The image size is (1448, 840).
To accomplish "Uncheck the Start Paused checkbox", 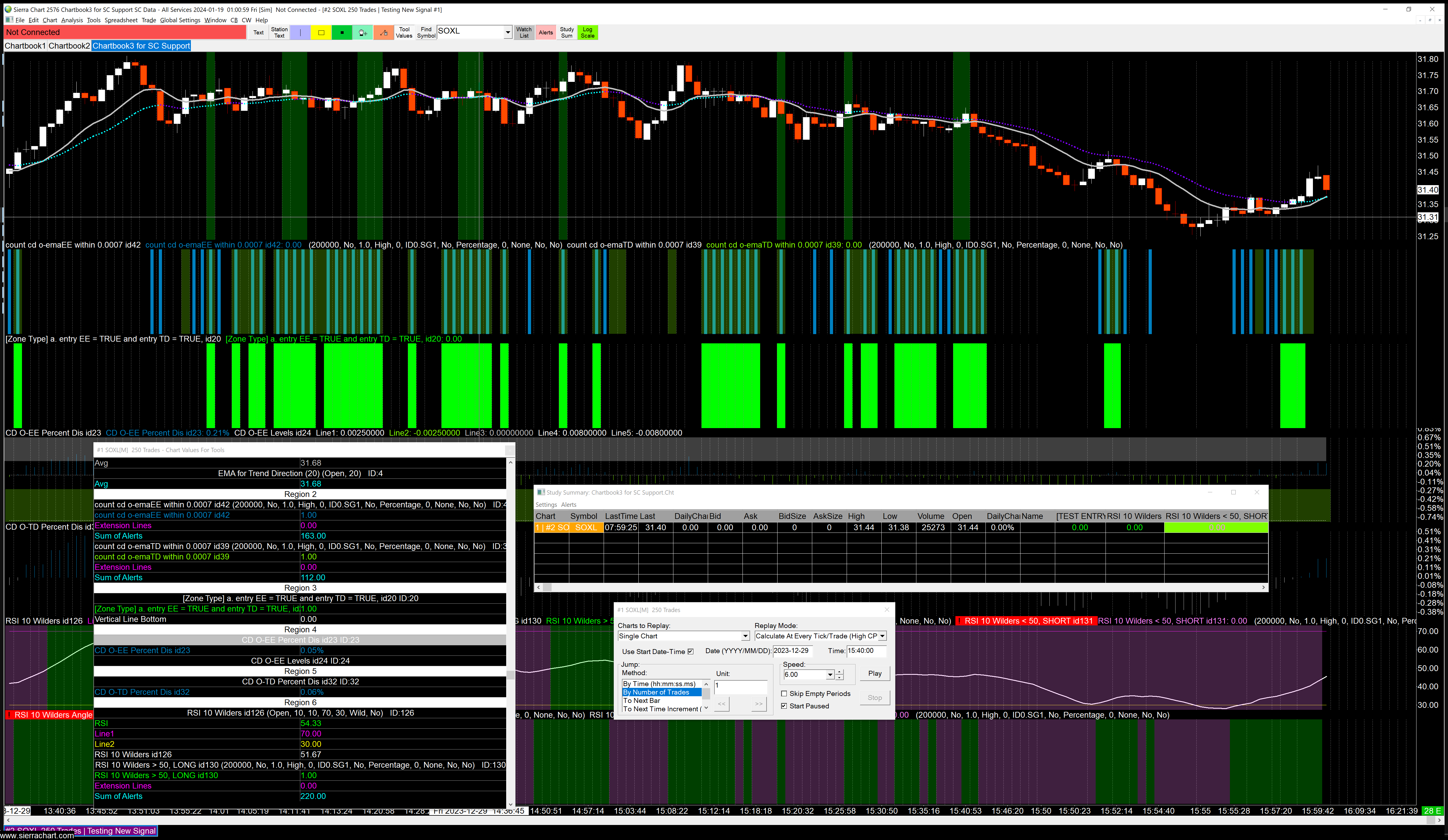I will click(784, 706).
